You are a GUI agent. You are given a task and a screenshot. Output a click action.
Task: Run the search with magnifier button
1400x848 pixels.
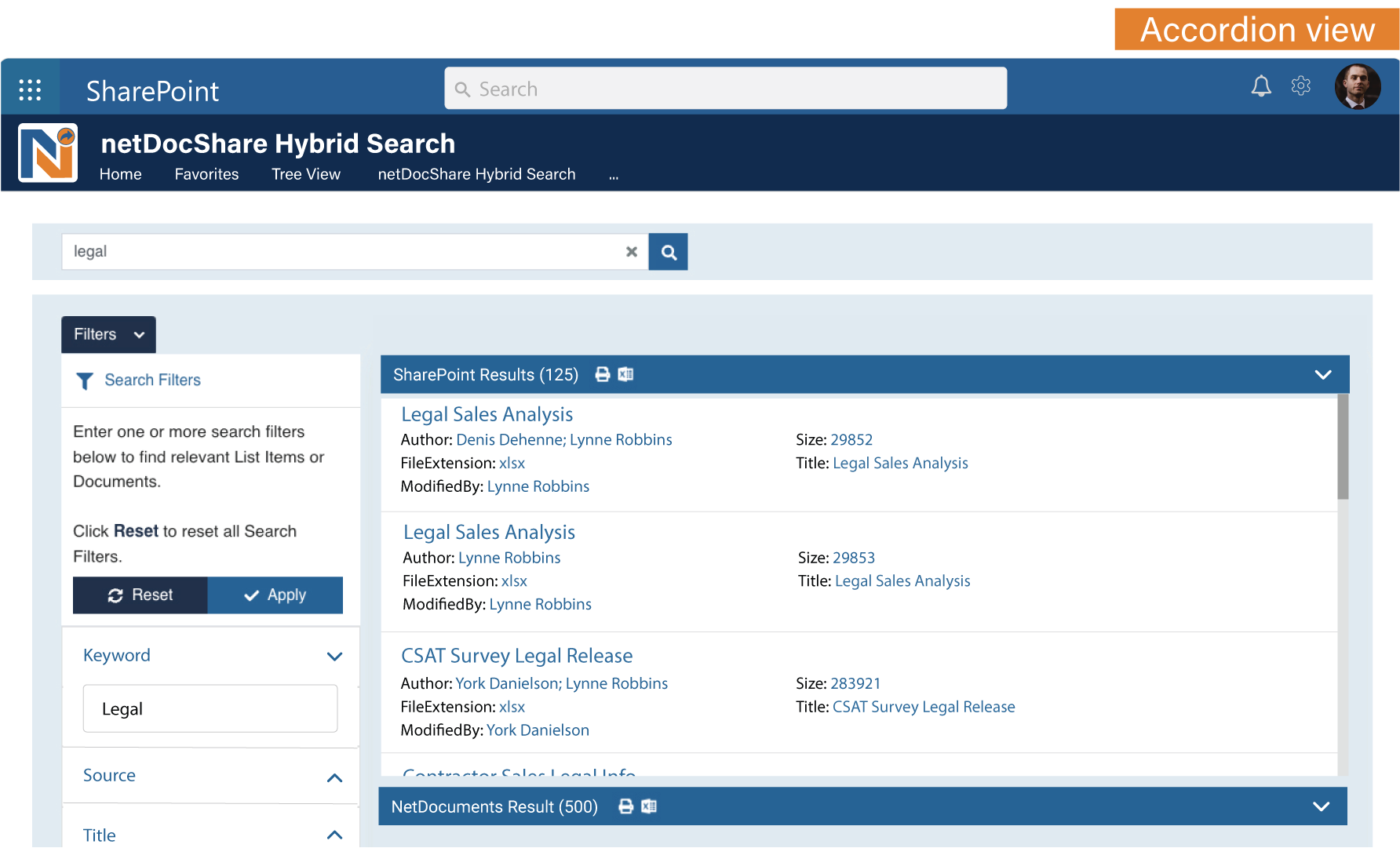(x=669, y=252)
